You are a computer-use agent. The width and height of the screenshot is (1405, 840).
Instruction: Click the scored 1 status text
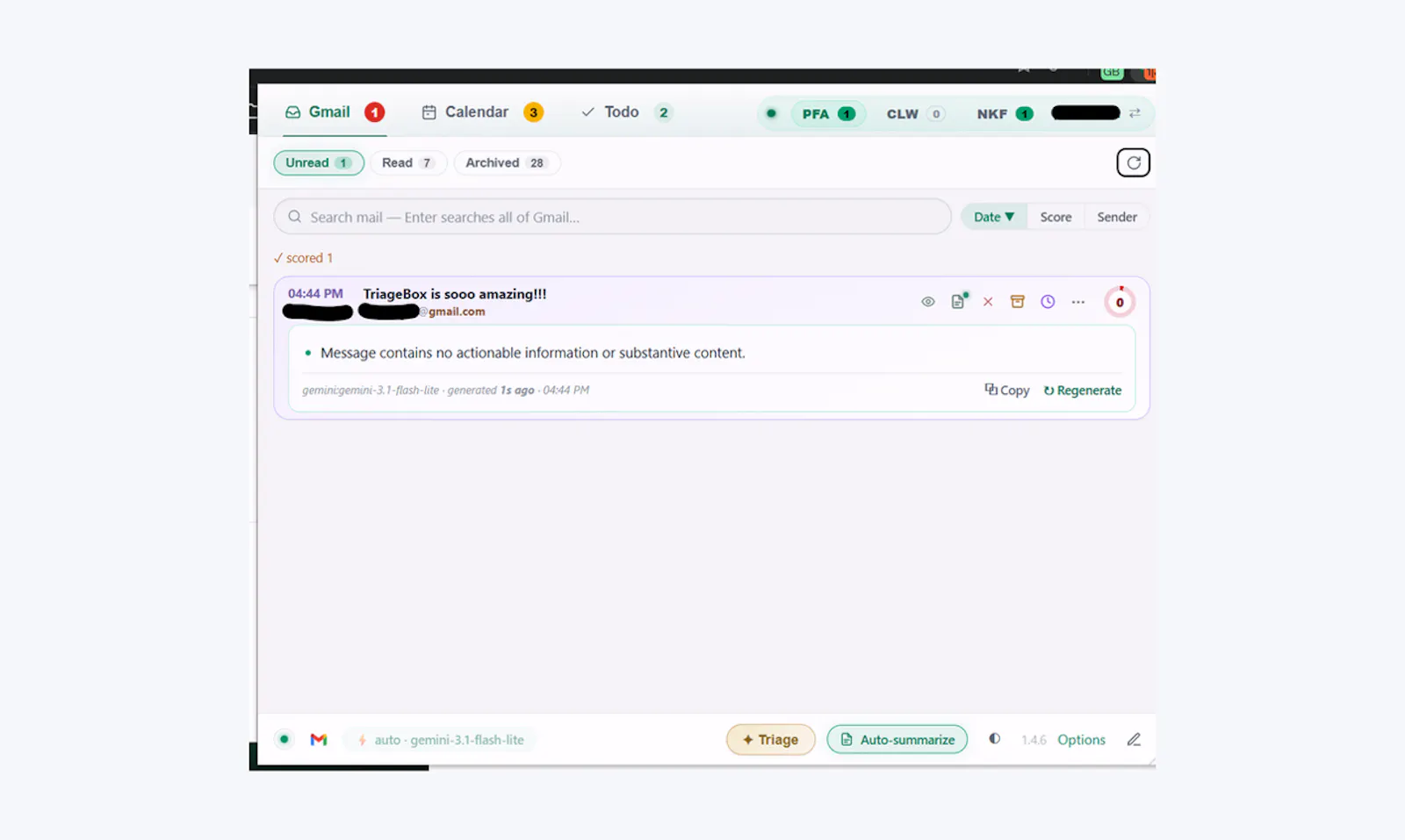pyautogui.click(x=303, y=258)
